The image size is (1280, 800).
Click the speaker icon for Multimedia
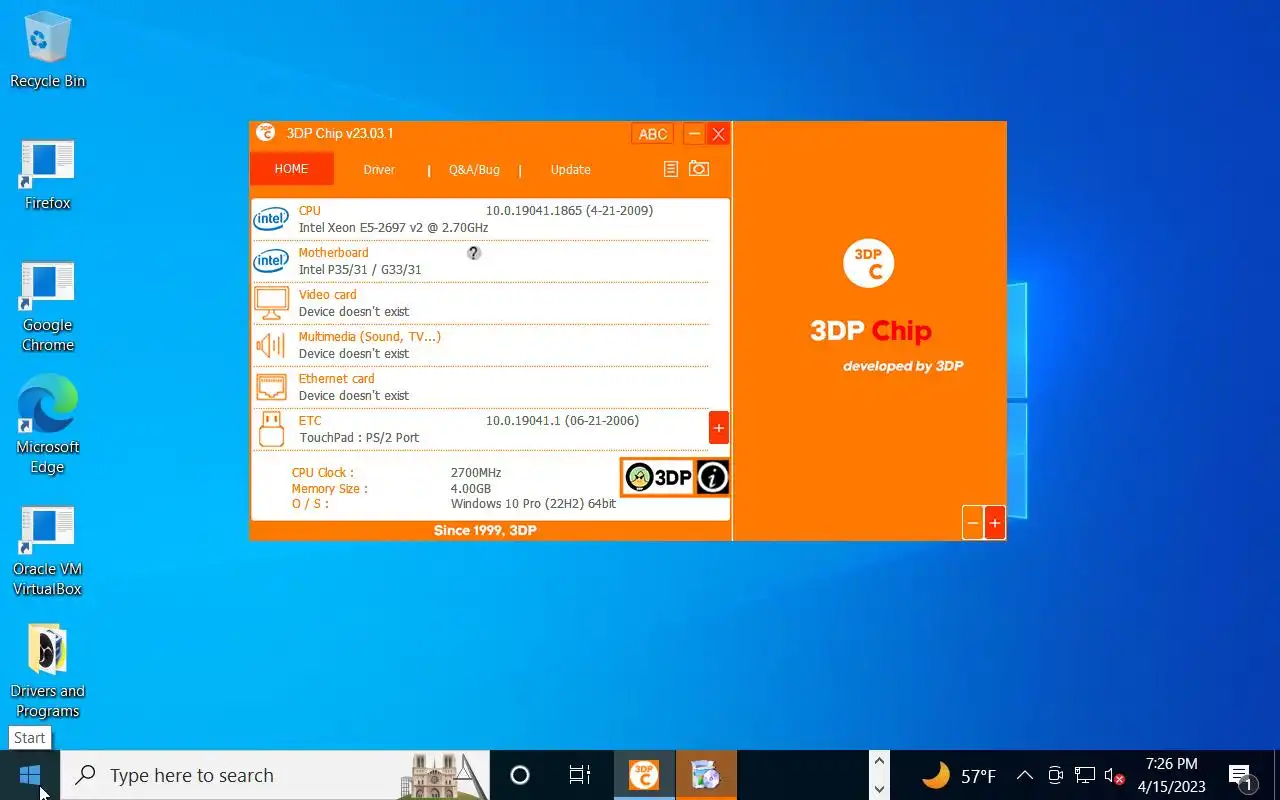pyautogui.click(x=271, y=345)
